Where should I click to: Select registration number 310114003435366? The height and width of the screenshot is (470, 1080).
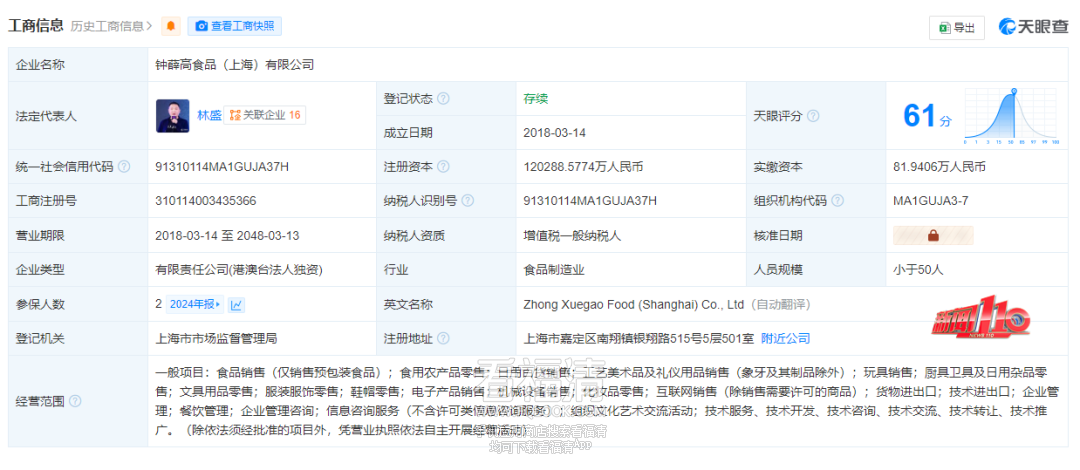207,201
